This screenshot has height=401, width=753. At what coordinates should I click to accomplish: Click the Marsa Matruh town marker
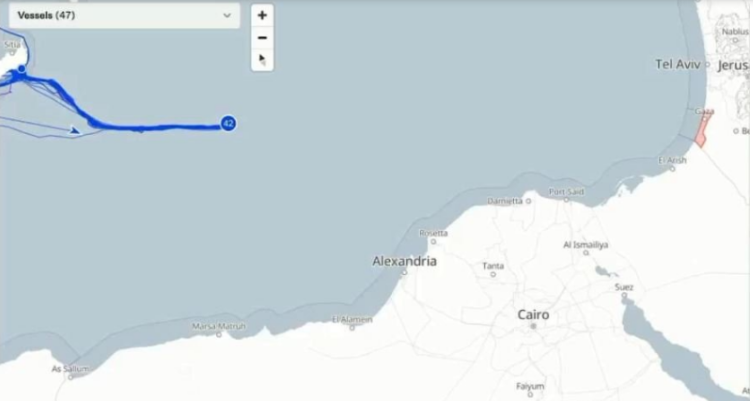(x=219, y=335)
